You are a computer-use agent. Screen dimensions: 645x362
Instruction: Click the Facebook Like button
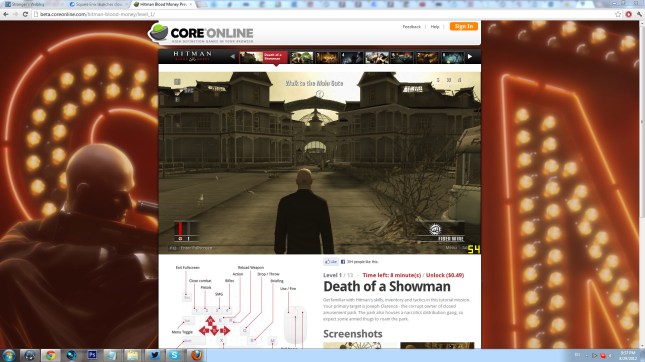click(331, 262)
